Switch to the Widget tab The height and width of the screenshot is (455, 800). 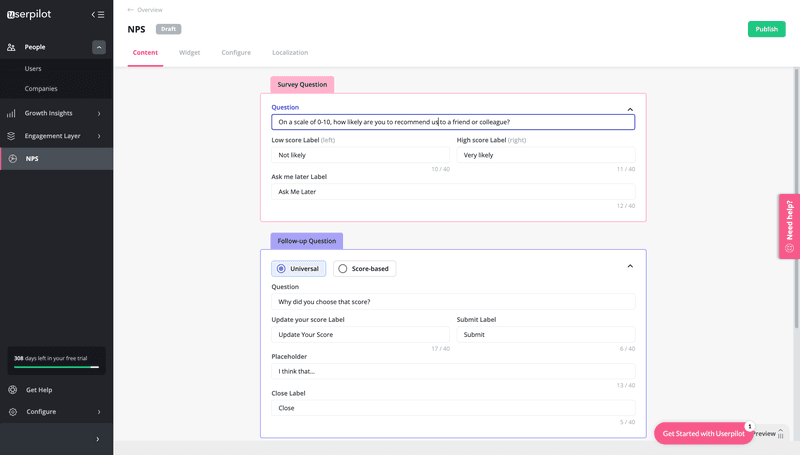190,52
